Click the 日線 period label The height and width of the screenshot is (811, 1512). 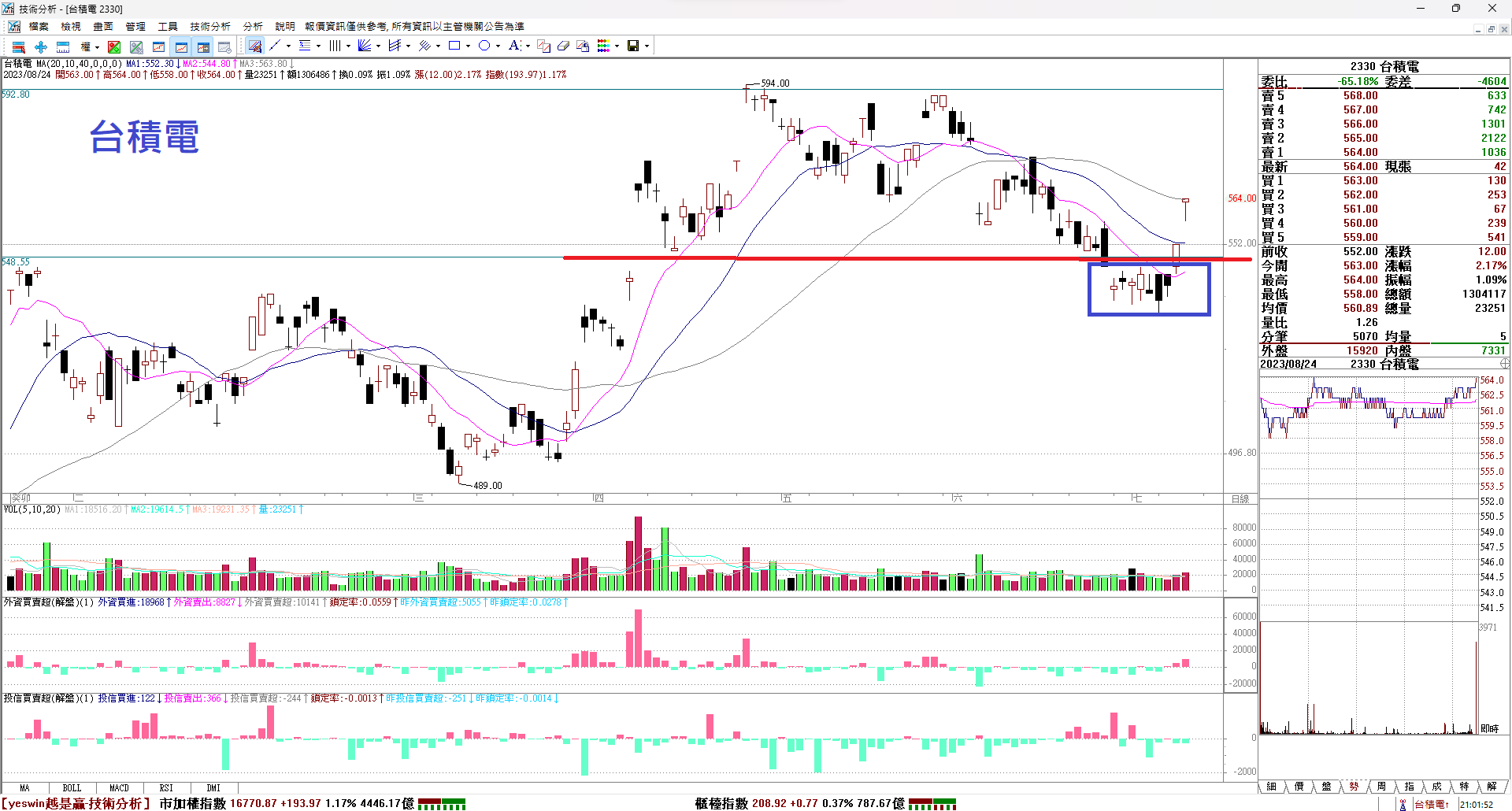1240,498
